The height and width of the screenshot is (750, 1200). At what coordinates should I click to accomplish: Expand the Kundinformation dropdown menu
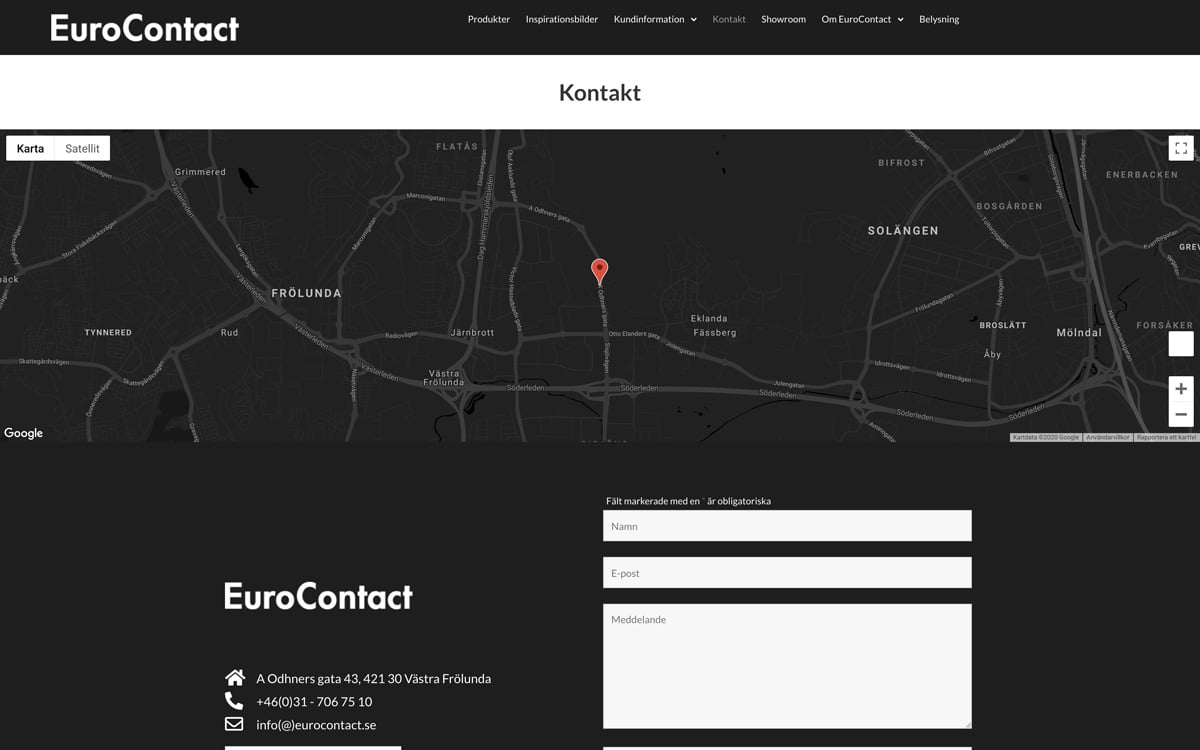[x=655, y=19]
